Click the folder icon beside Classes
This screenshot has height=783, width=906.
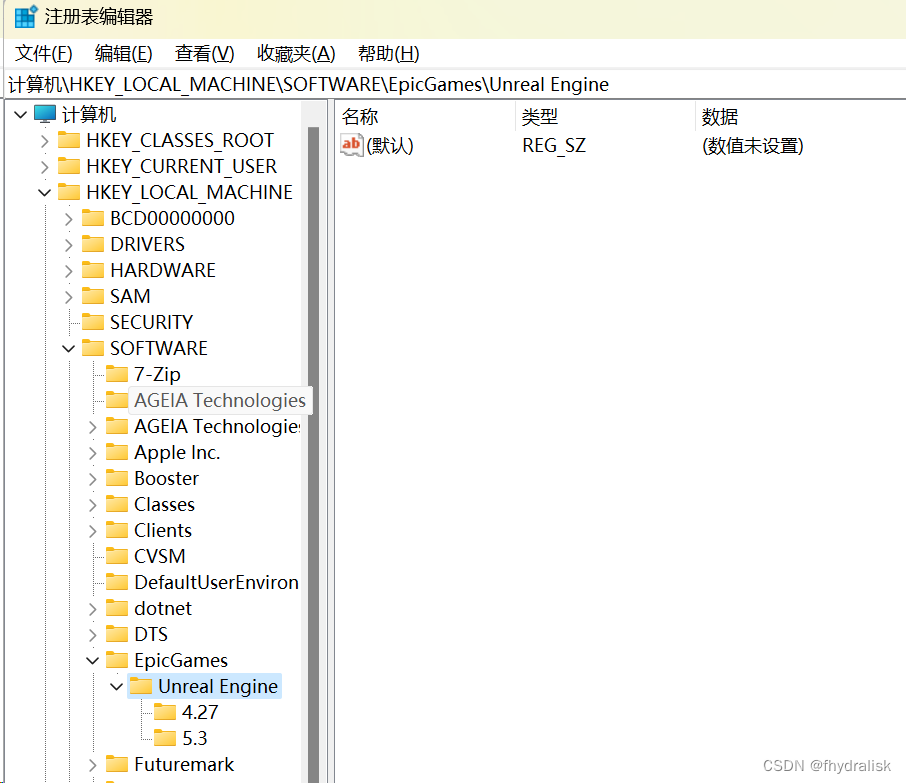tap(117, 504)
